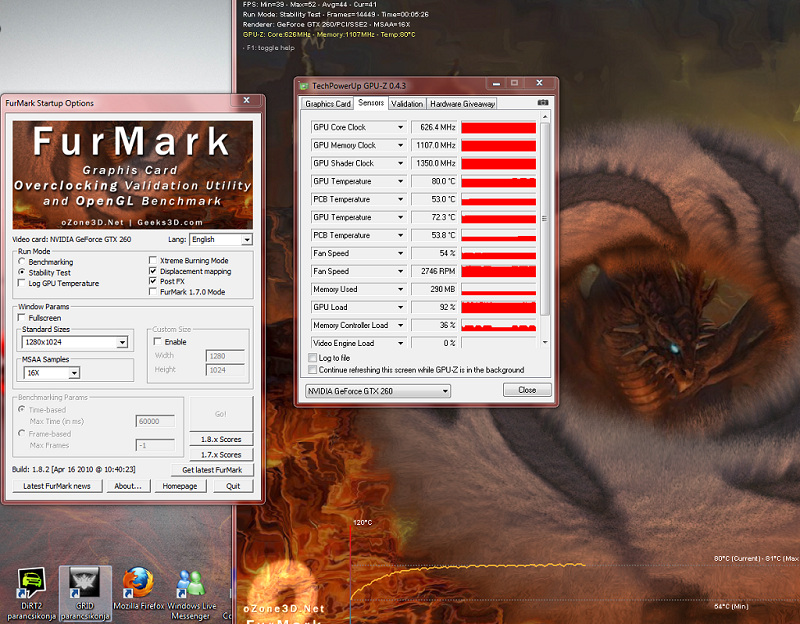The width and height of the screenshot is (800, 624).
Task: Toggle Post FX checkbox
Action: pos(153,281)
